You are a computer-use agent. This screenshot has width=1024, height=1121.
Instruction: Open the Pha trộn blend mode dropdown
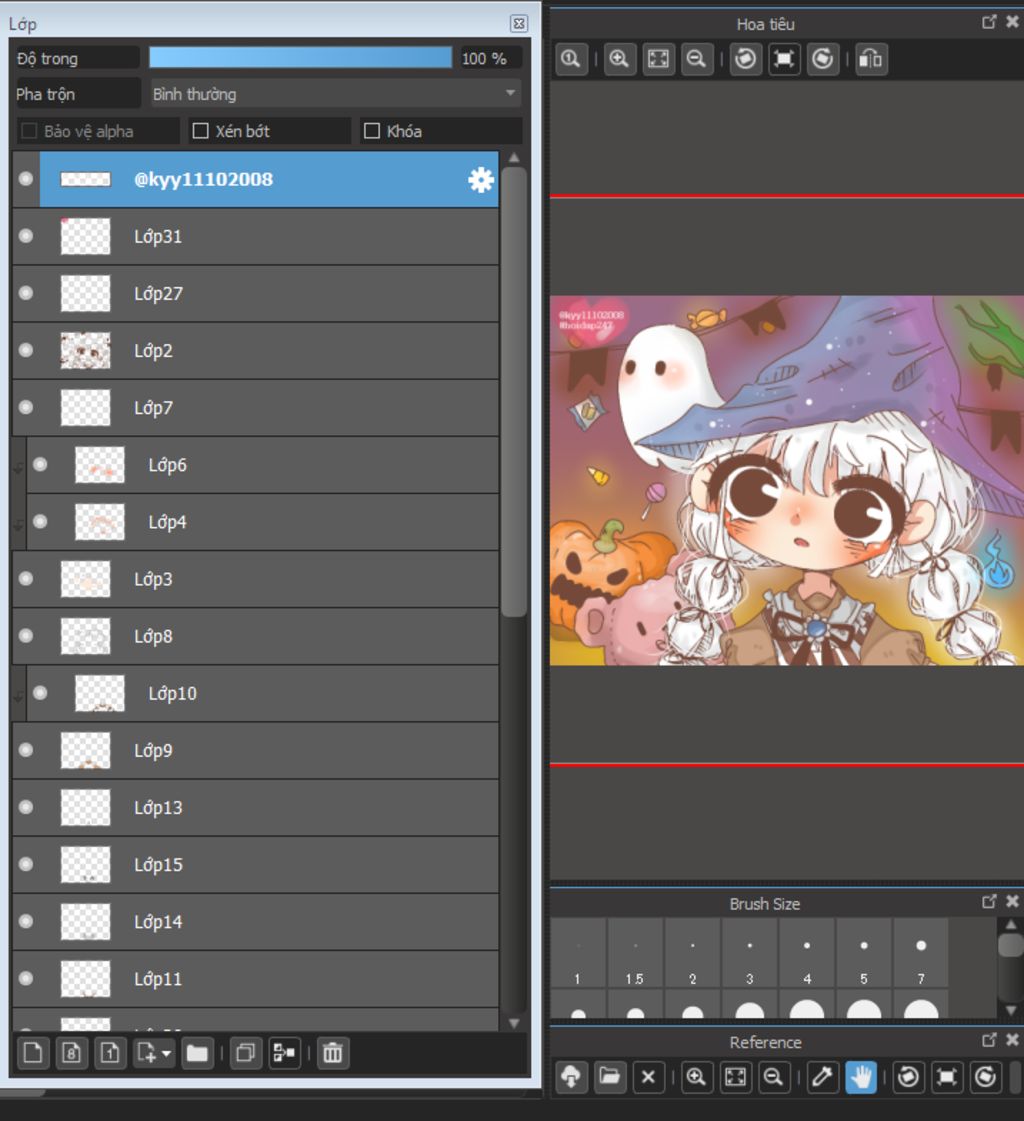pyautogui.click(x=335, y=94)
